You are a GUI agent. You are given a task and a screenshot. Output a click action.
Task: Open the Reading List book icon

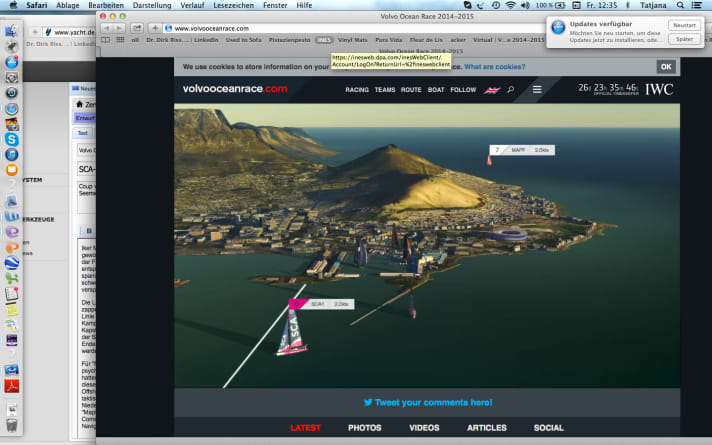click(x=105, y=40)
